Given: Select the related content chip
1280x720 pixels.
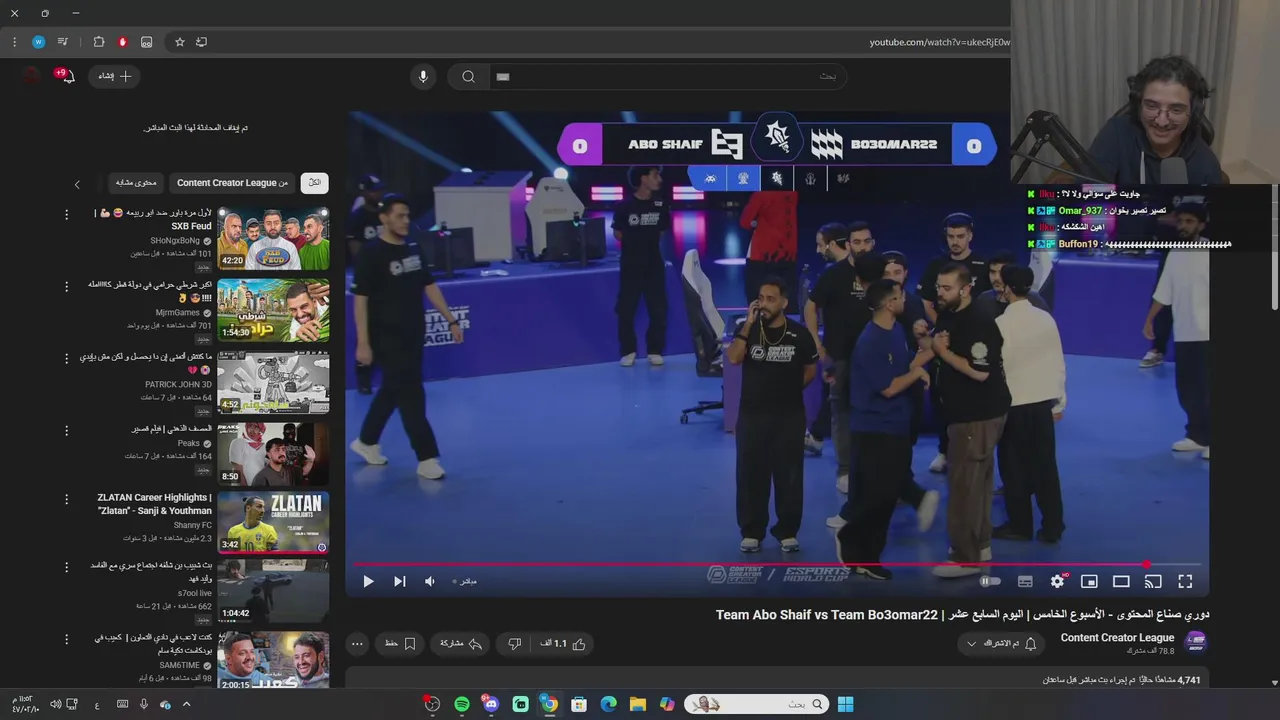Looking at the screenshot, I should (136, 183).
